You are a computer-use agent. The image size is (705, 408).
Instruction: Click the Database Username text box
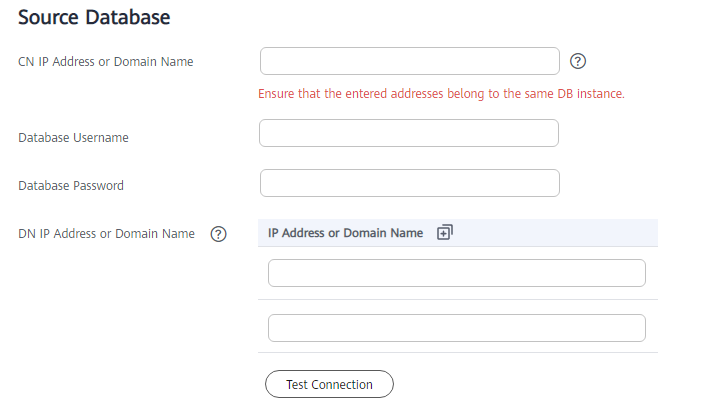tap(409, 133)
